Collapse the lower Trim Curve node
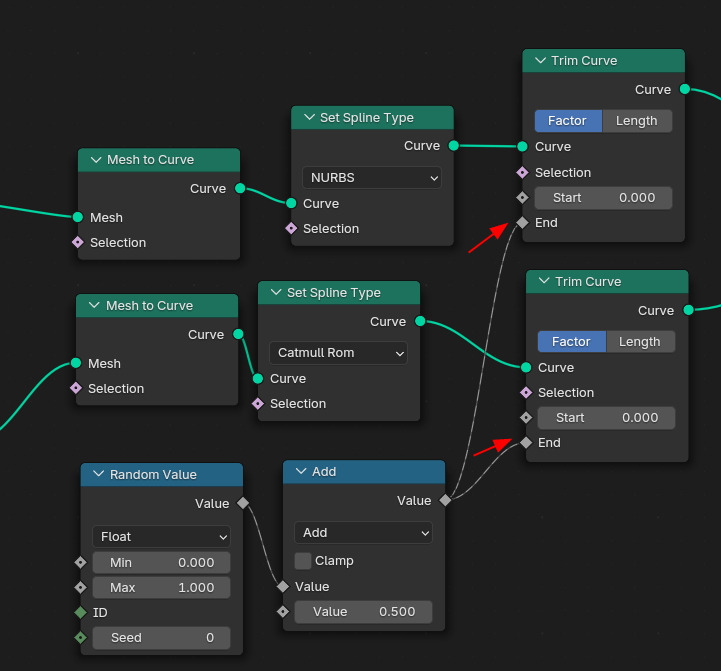Viewport: 721px width, 671px height. 544,281
